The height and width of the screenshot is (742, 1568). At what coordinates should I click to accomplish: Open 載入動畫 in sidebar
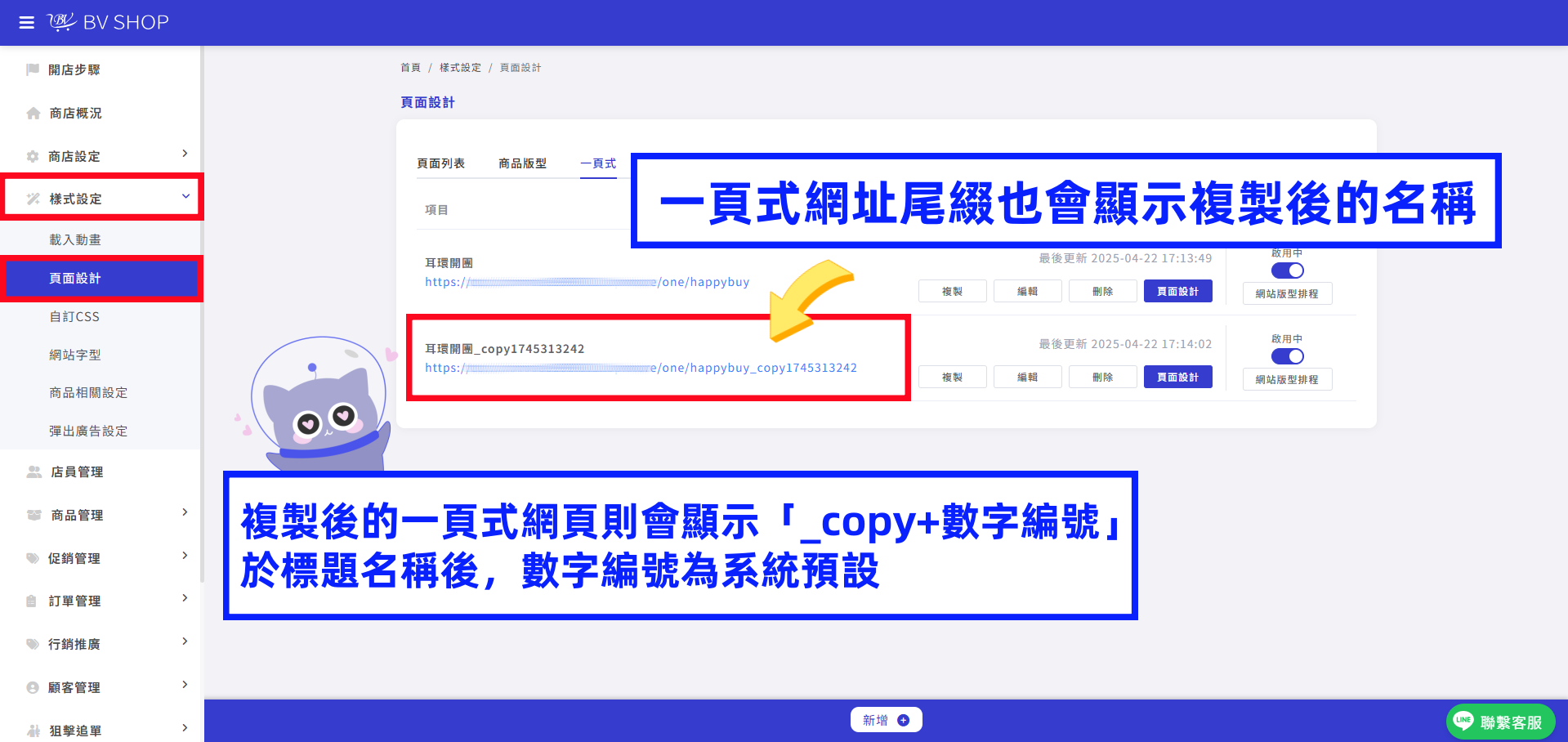(75, 239)
